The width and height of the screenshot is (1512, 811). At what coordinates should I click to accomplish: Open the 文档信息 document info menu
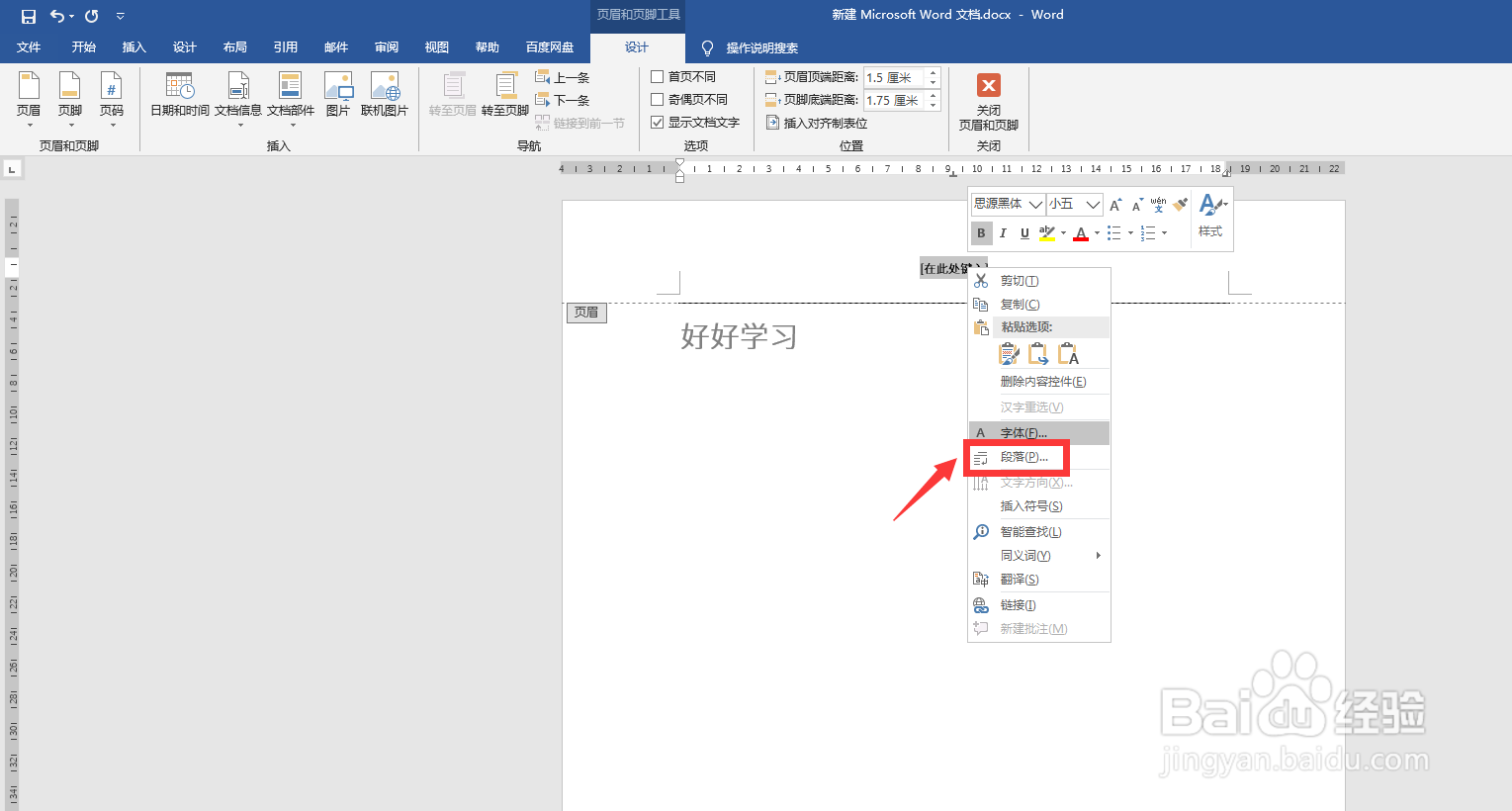tap(238, 100)
